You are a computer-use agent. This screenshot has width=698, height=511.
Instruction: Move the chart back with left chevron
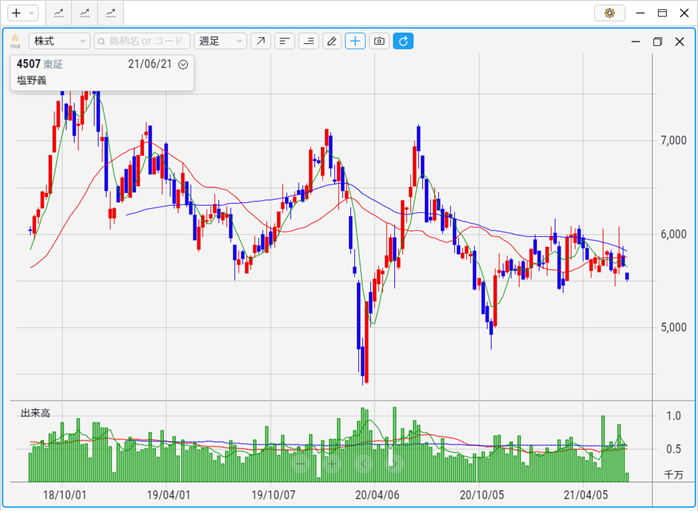pos(363,464)
